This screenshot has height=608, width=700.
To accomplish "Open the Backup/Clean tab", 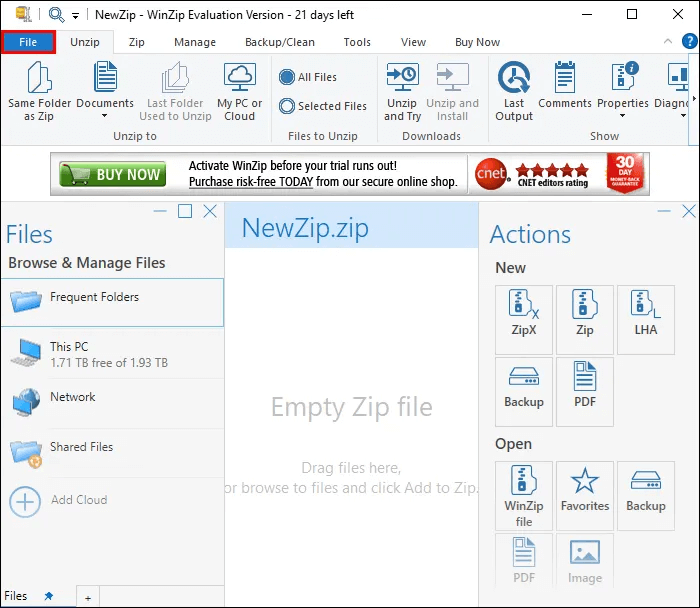I will point(280,42).
